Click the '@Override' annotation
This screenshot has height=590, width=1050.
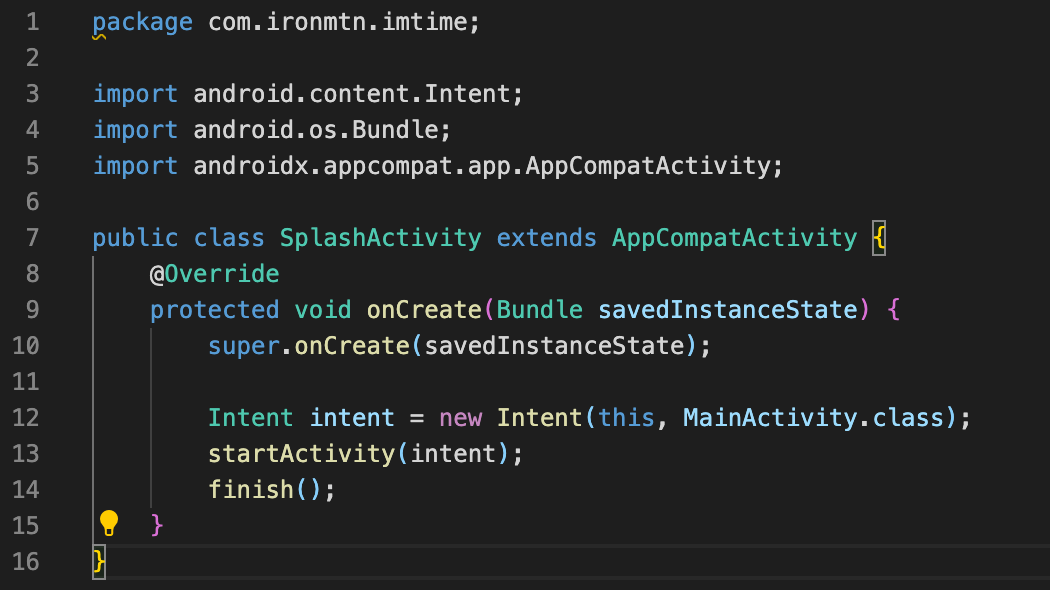[x=214, y=274]
